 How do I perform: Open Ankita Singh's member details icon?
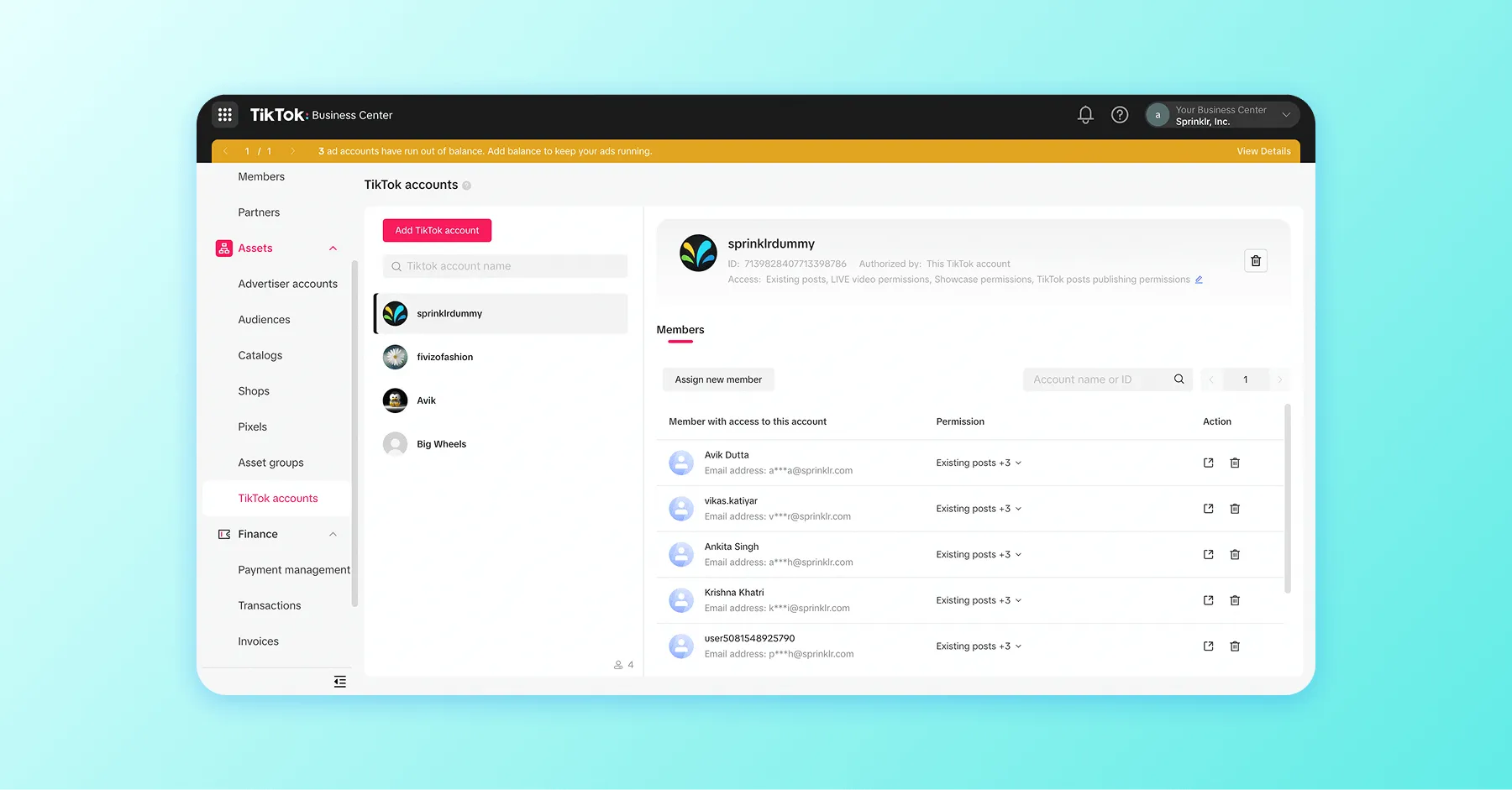point(1208,555)
